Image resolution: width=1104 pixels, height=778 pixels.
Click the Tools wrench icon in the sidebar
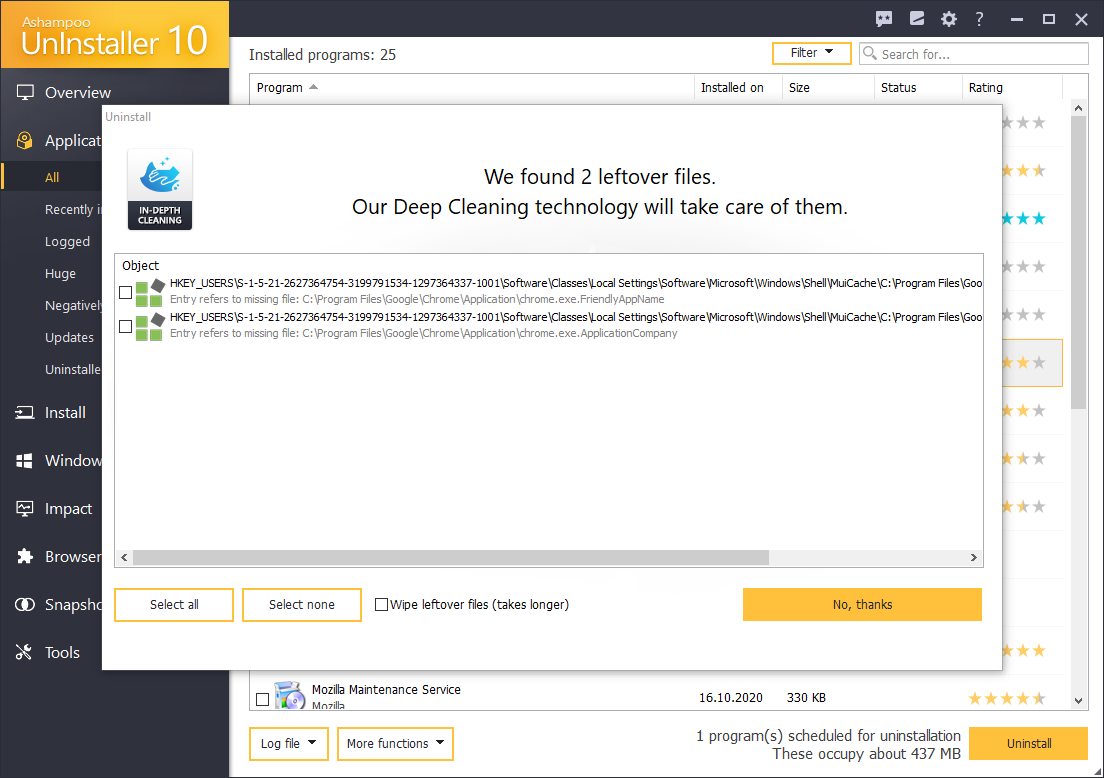pos(22,652)
